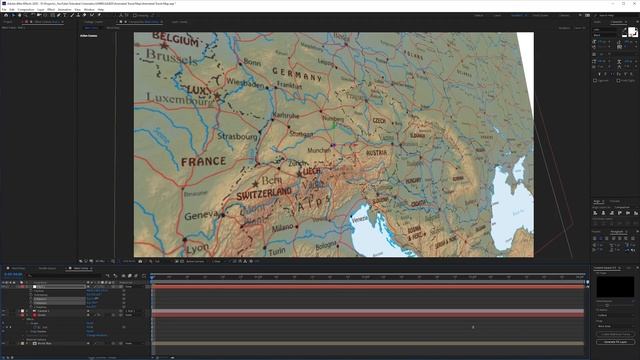Click the timeline playhead marker
The width and height of the screenshot is (640, 360).
(152, 278)
